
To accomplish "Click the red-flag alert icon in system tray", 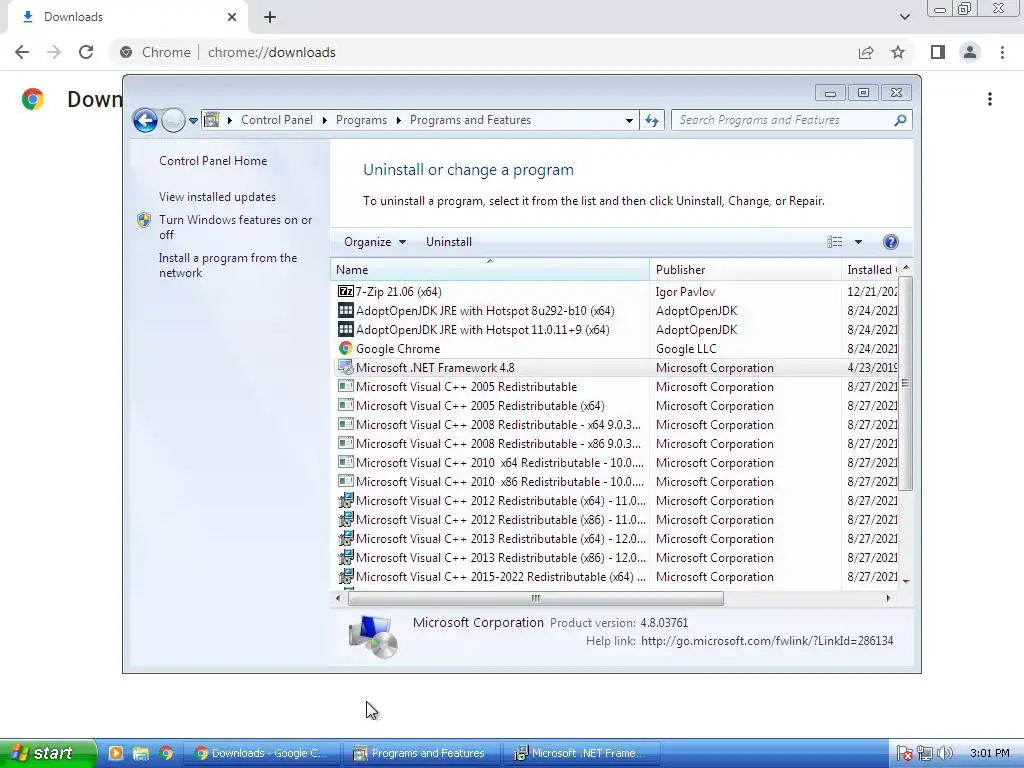I will 904,753.
